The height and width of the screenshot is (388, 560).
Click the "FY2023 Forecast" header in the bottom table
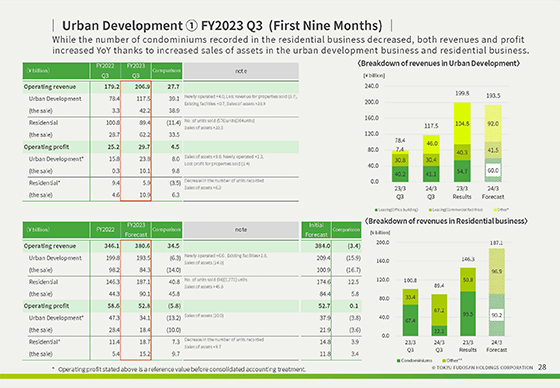(136, 230)
